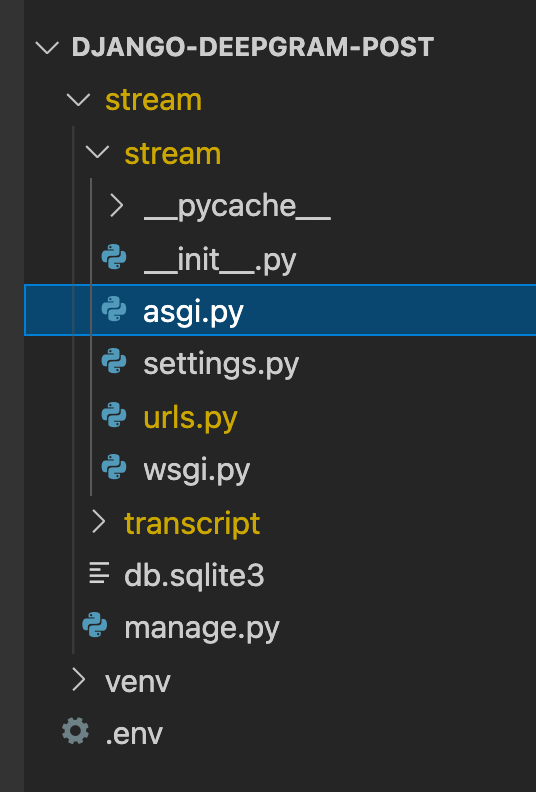This screenshot has height=792, width=536.
Task: Click the Python icon beside settings.py
Action: pyautogui.click(x=114, y=362)
